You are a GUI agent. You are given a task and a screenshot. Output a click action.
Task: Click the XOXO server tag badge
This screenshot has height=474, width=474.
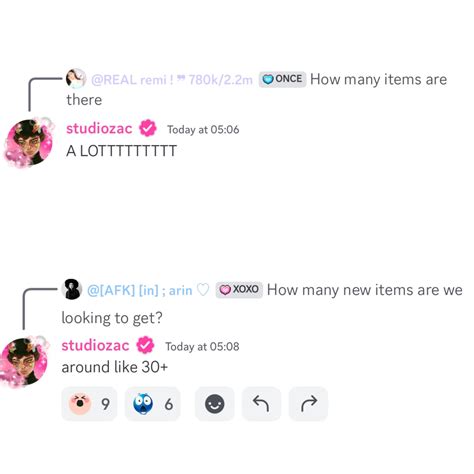pos(239,289)
